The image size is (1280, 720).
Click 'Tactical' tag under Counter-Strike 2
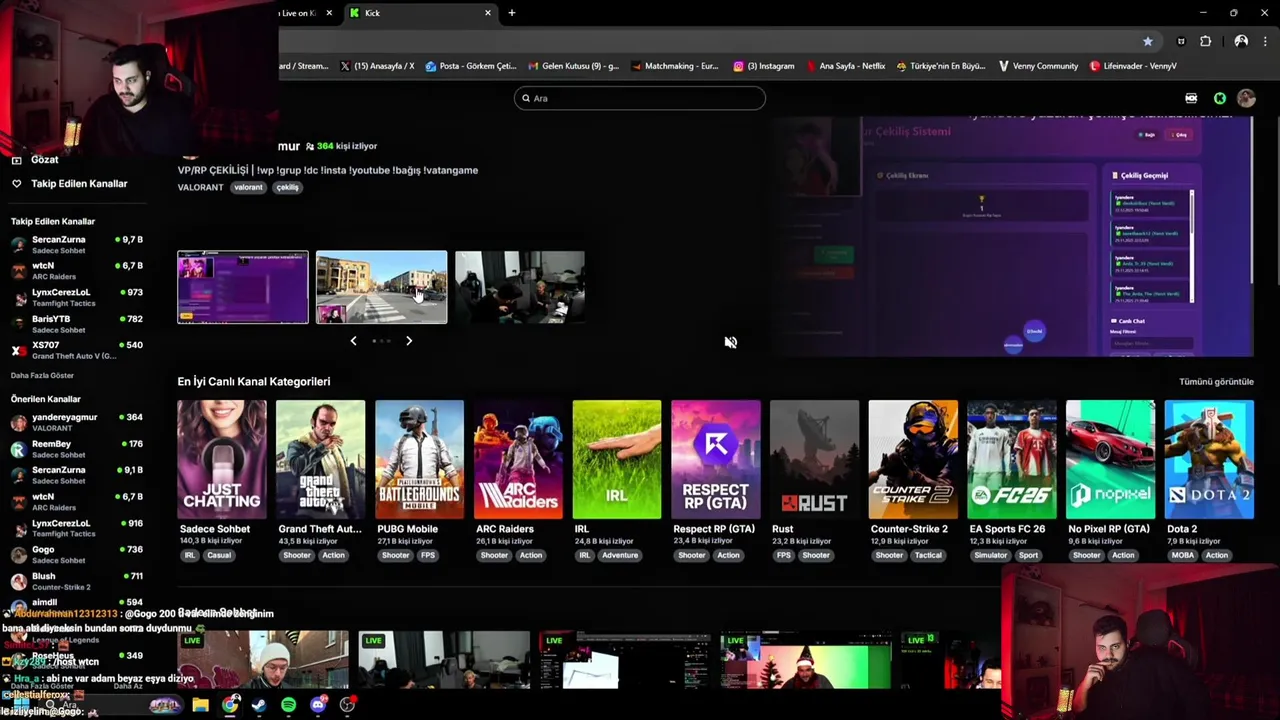point(928,555)
